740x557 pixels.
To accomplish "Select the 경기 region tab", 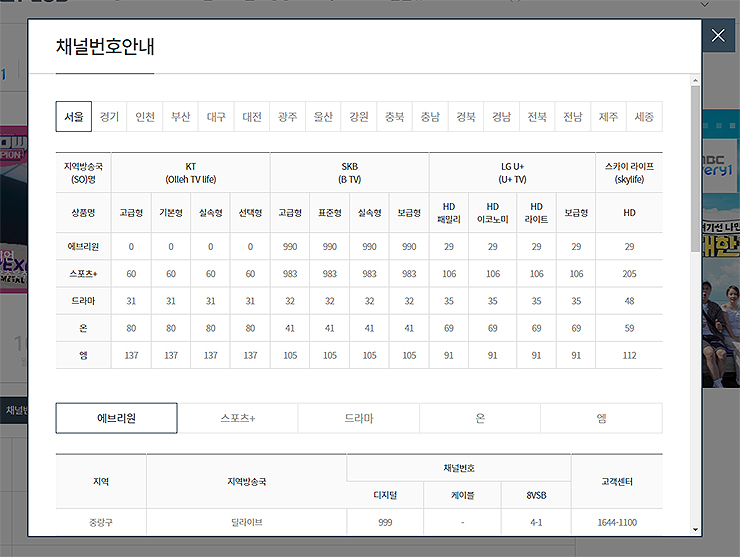I will [109, 117].
